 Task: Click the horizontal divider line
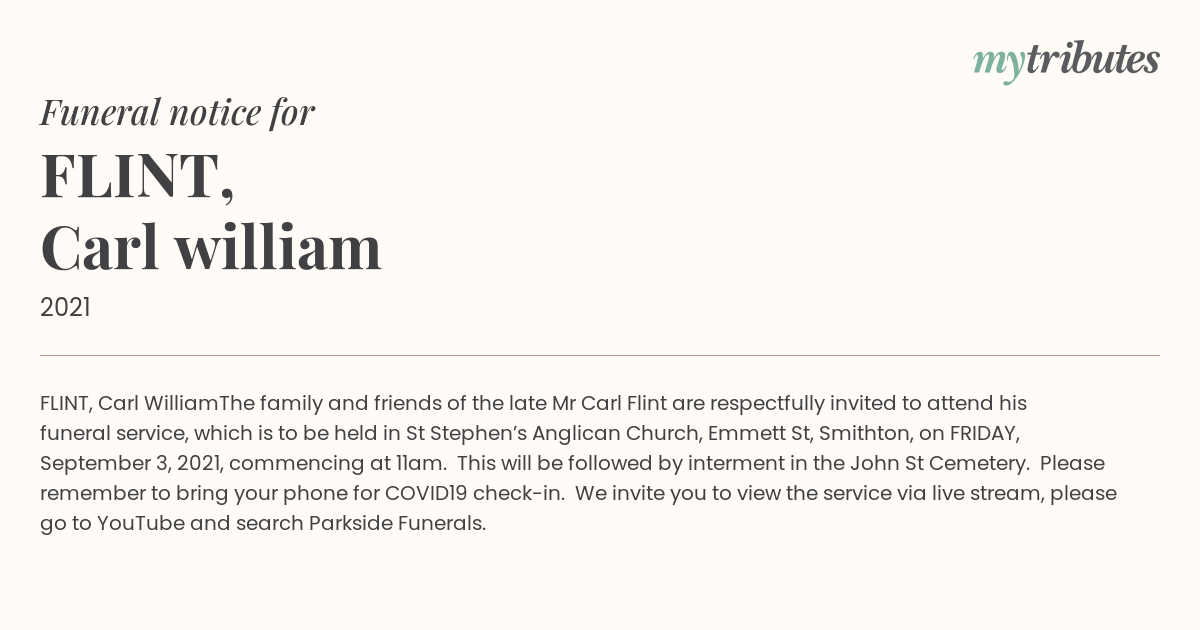coord(600,355)
